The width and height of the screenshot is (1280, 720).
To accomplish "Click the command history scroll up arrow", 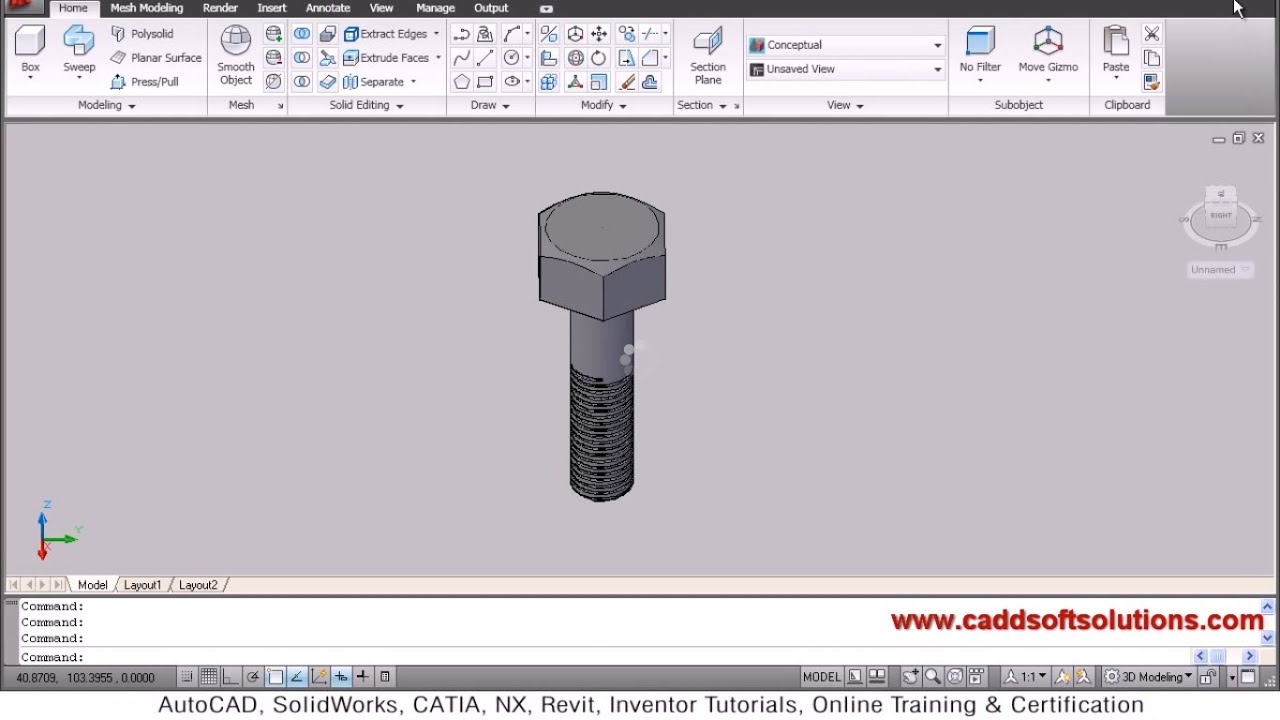I will click(x=1267, y=606).
